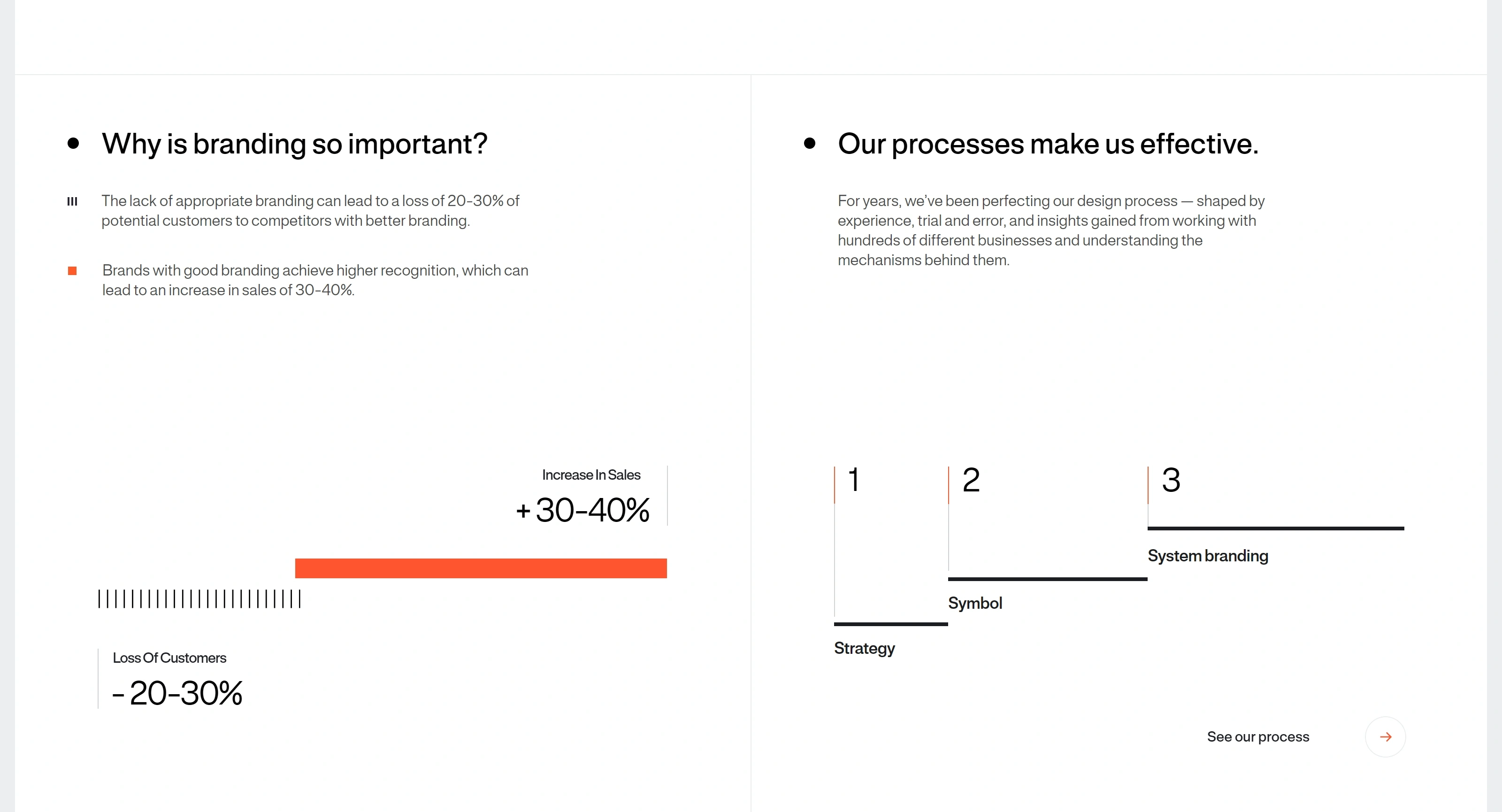The width and height of the screenshot is (1502, 812).
Task: Click 'Our processes make us effective.' heading
Action: click(x=1048, y=144)
